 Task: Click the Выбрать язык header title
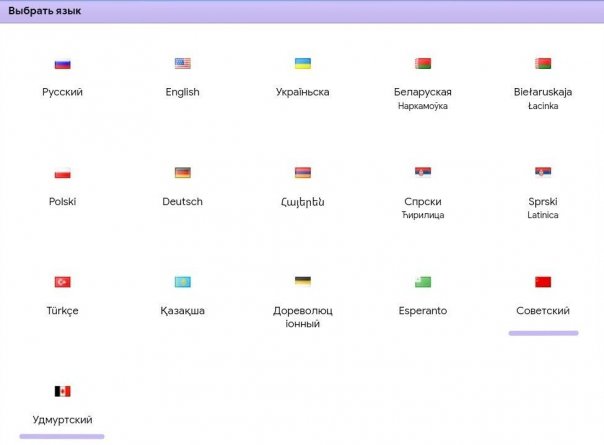tap(45, 11)
